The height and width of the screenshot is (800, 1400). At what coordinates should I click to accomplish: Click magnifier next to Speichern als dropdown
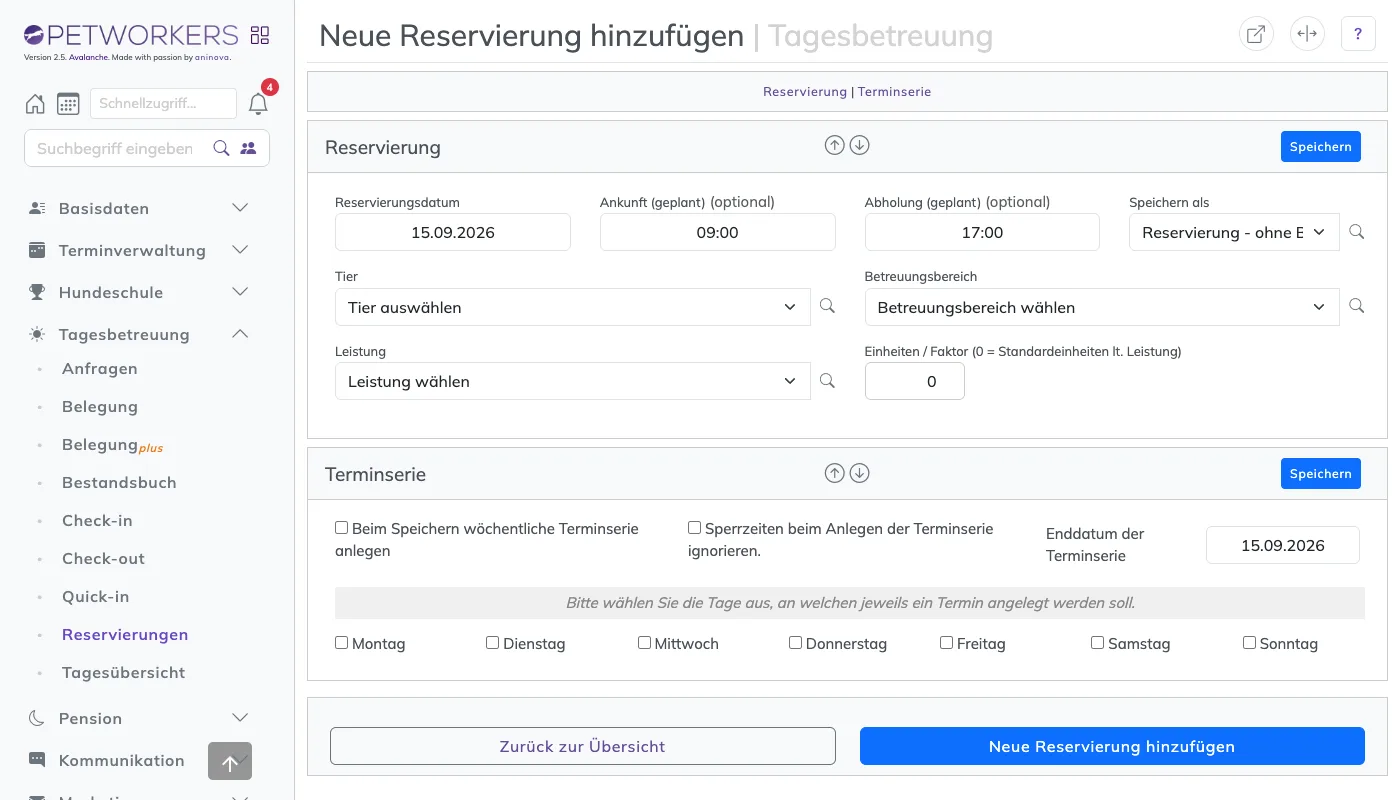tap(1356, 232)
